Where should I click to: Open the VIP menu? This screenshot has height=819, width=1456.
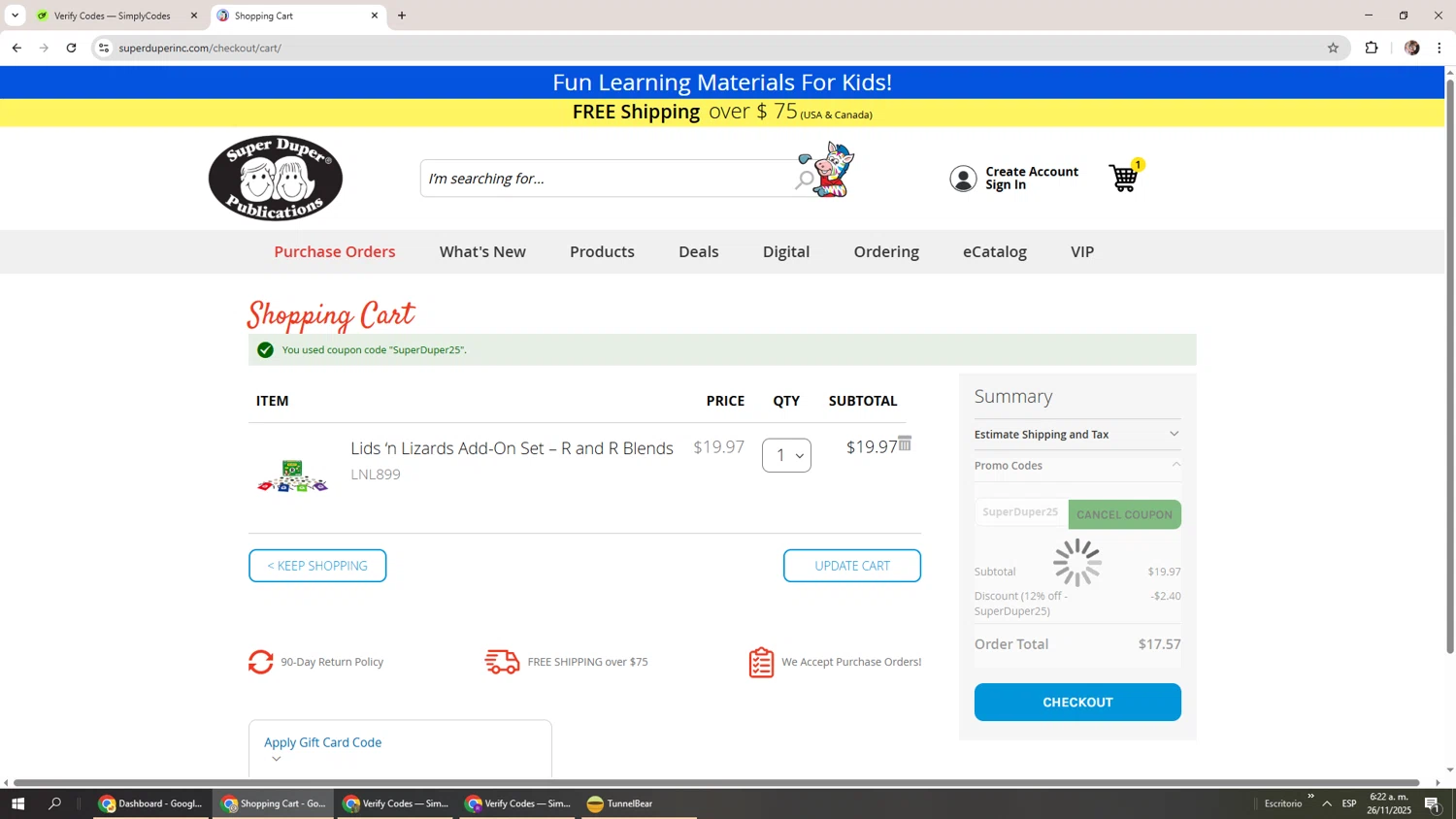pos(1082,252)
